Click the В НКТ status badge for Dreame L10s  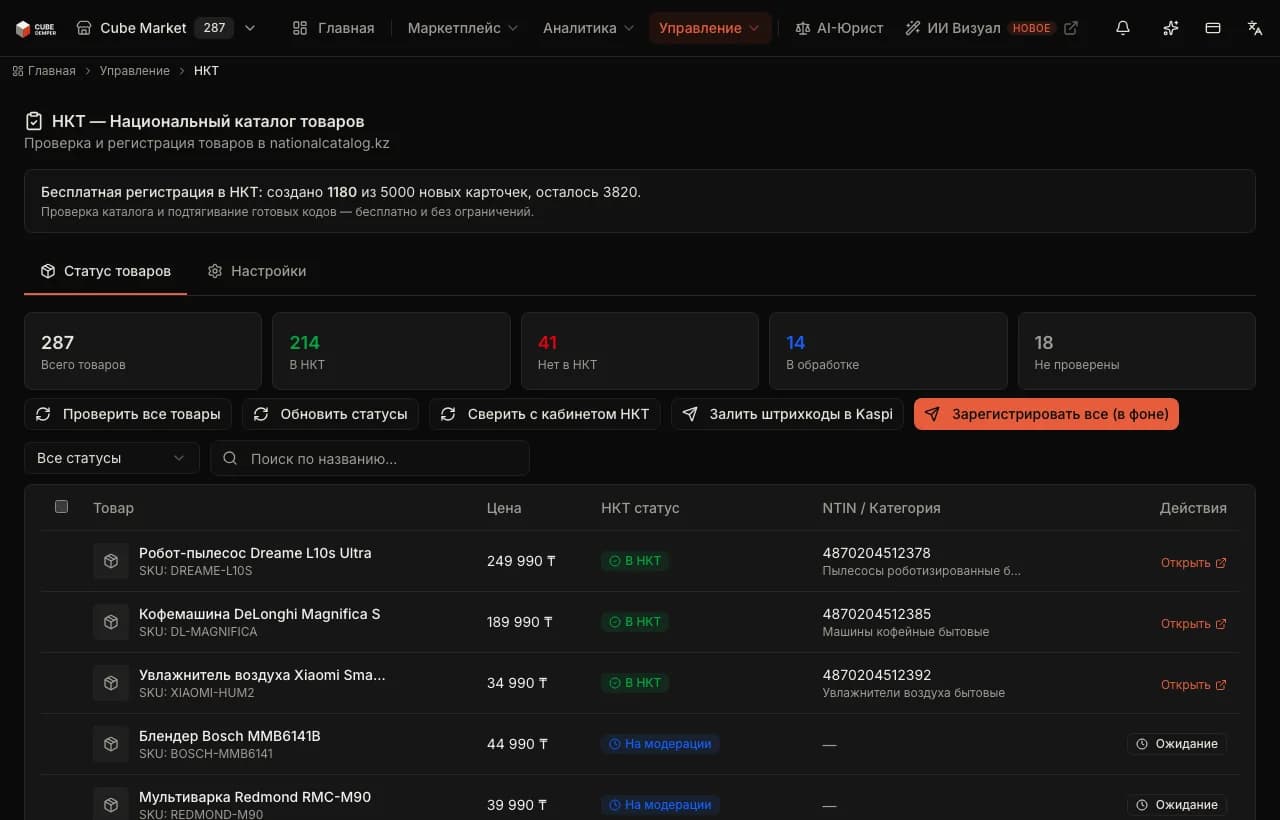[x=635, y=561]
